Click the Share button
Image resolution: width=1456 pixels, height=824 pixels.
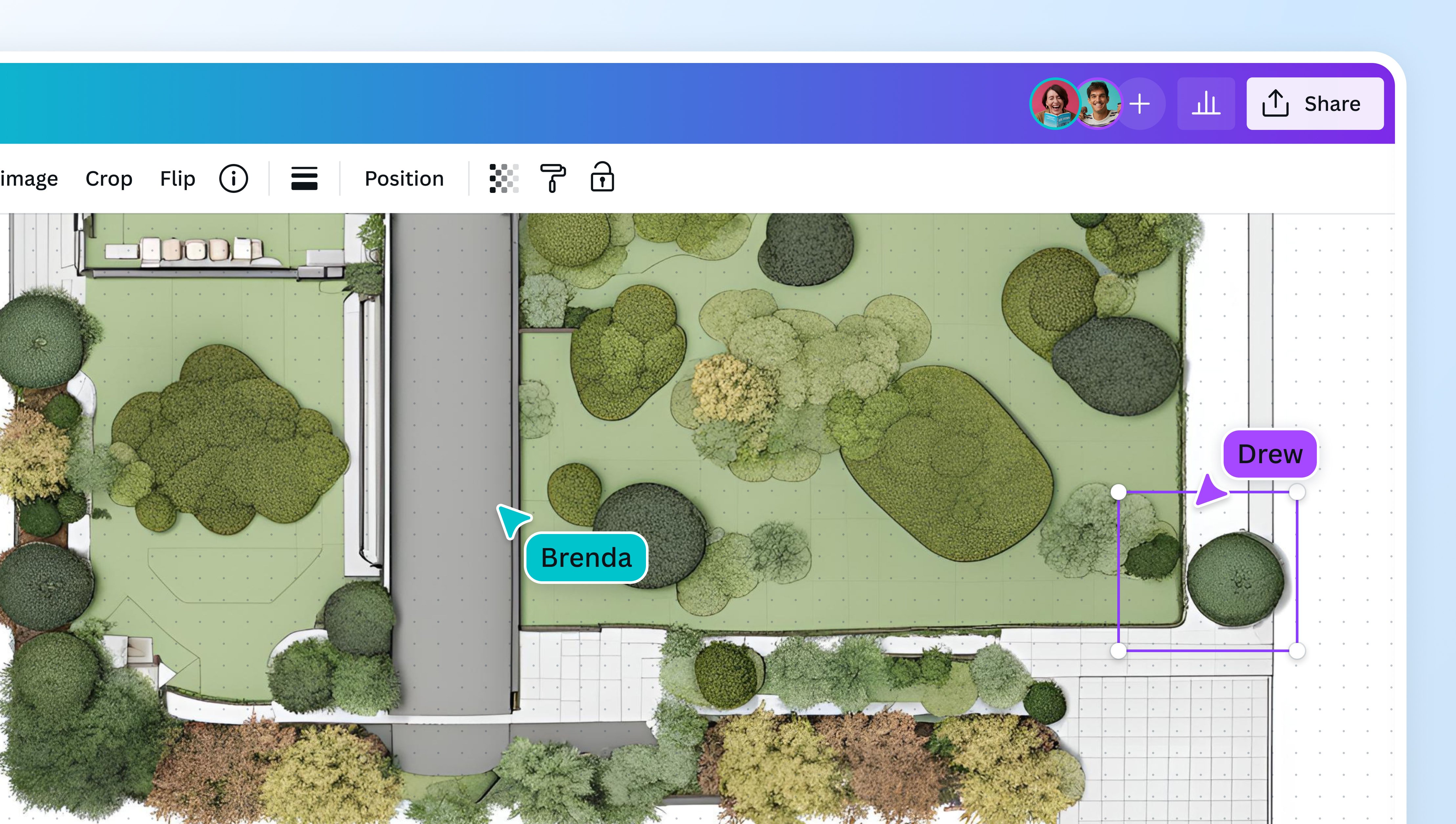point(1315,104)
